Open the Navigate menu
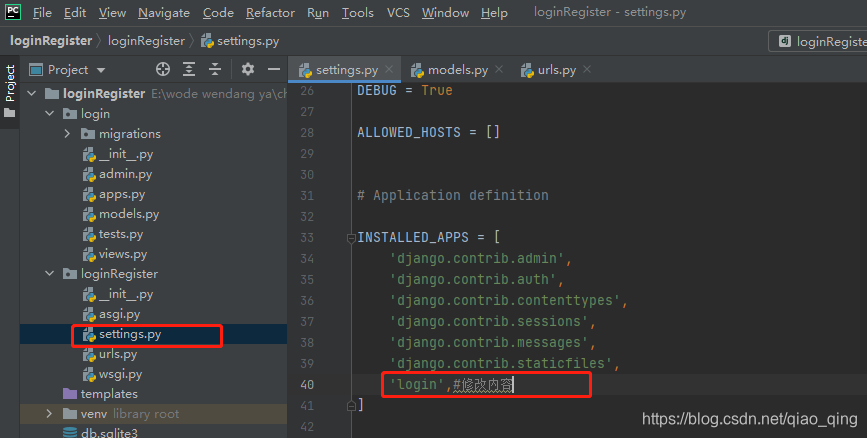The image size is (867, 438). [x=164, y=13]
